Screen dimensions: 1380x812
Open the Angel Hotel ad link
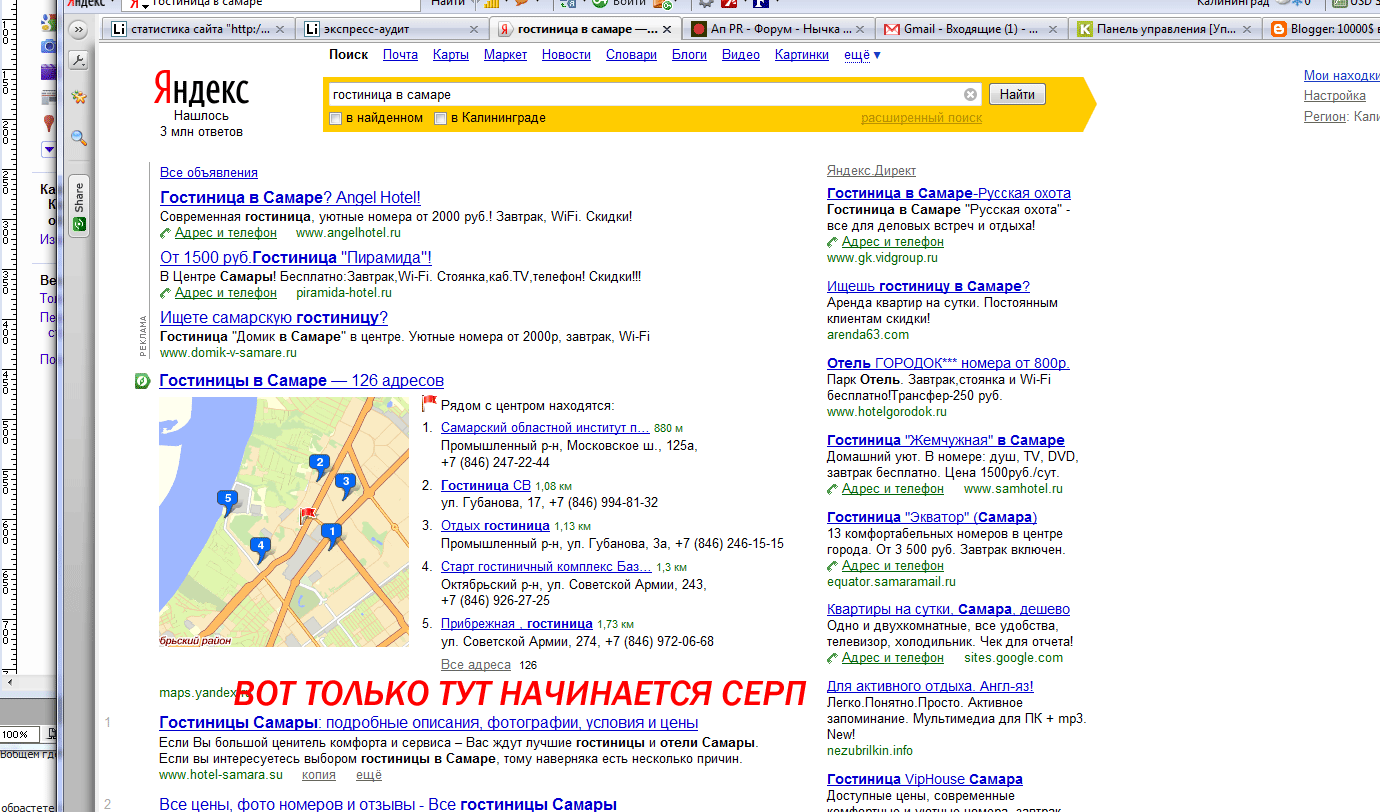(290, 198)
